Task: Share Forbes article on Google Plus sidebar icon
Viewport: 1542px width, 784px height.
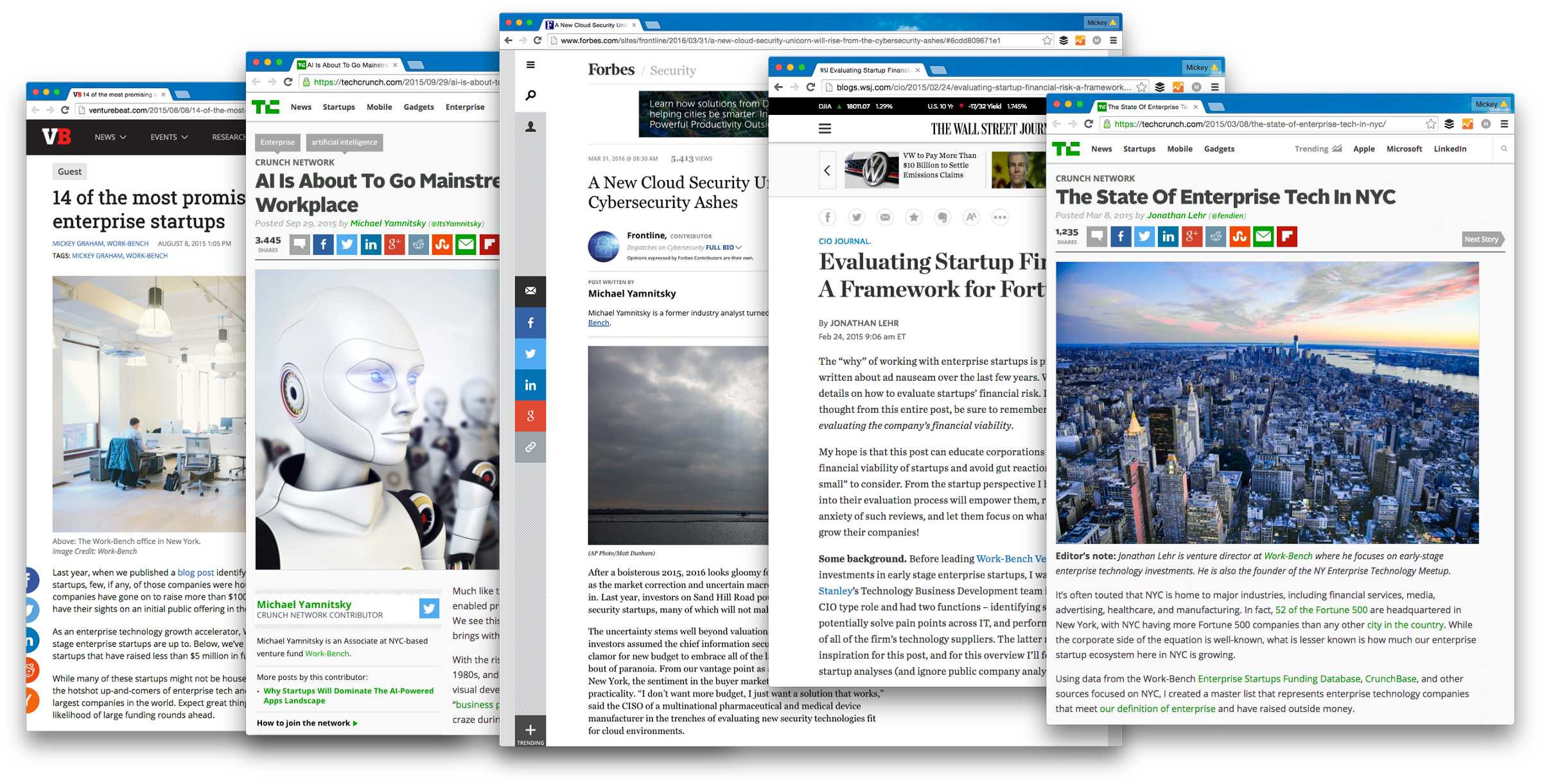Action: [x=530, y=415]
